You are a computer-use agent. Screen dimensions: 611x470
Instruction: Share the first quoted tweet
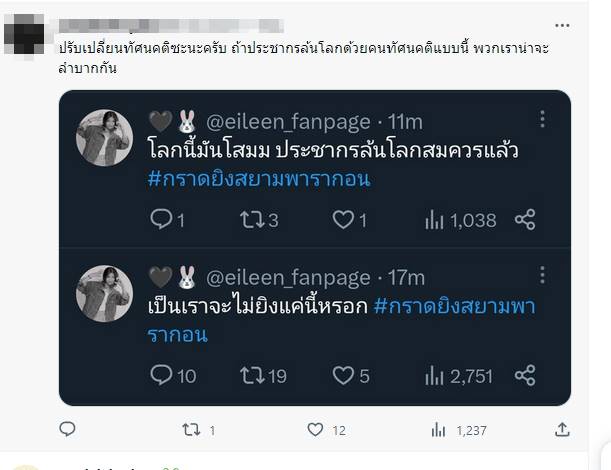525,219
